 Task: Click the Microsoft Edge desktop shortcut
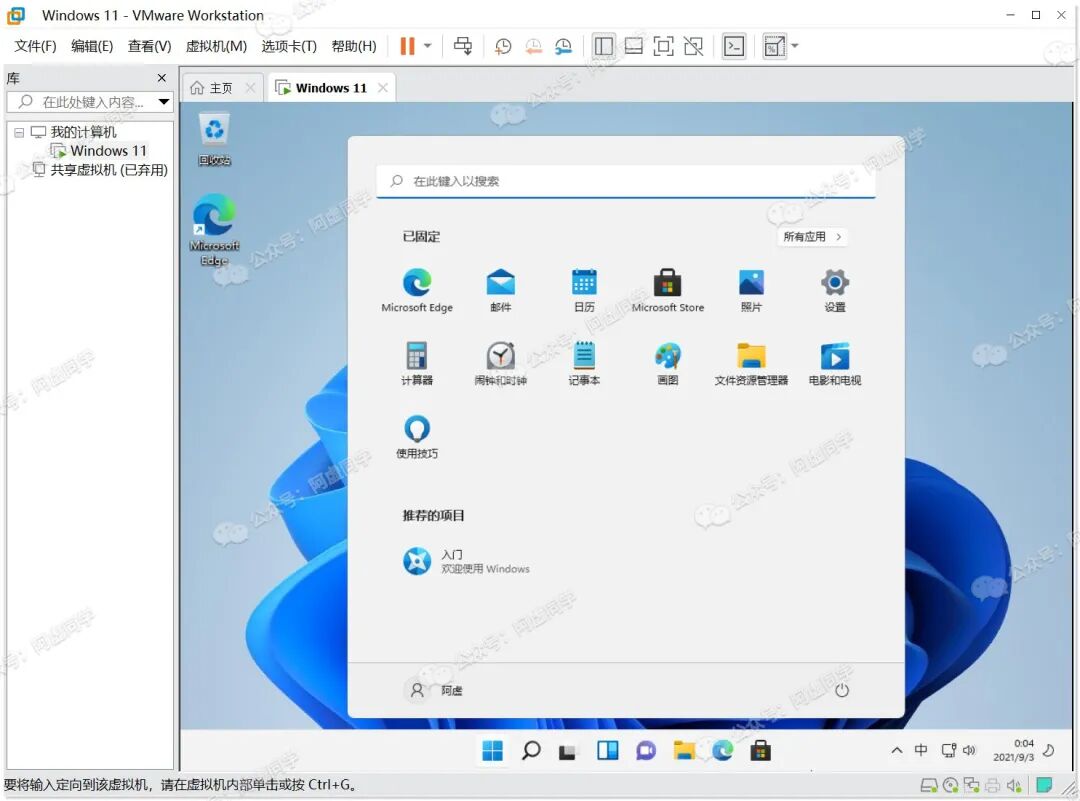tap(214, 229)
